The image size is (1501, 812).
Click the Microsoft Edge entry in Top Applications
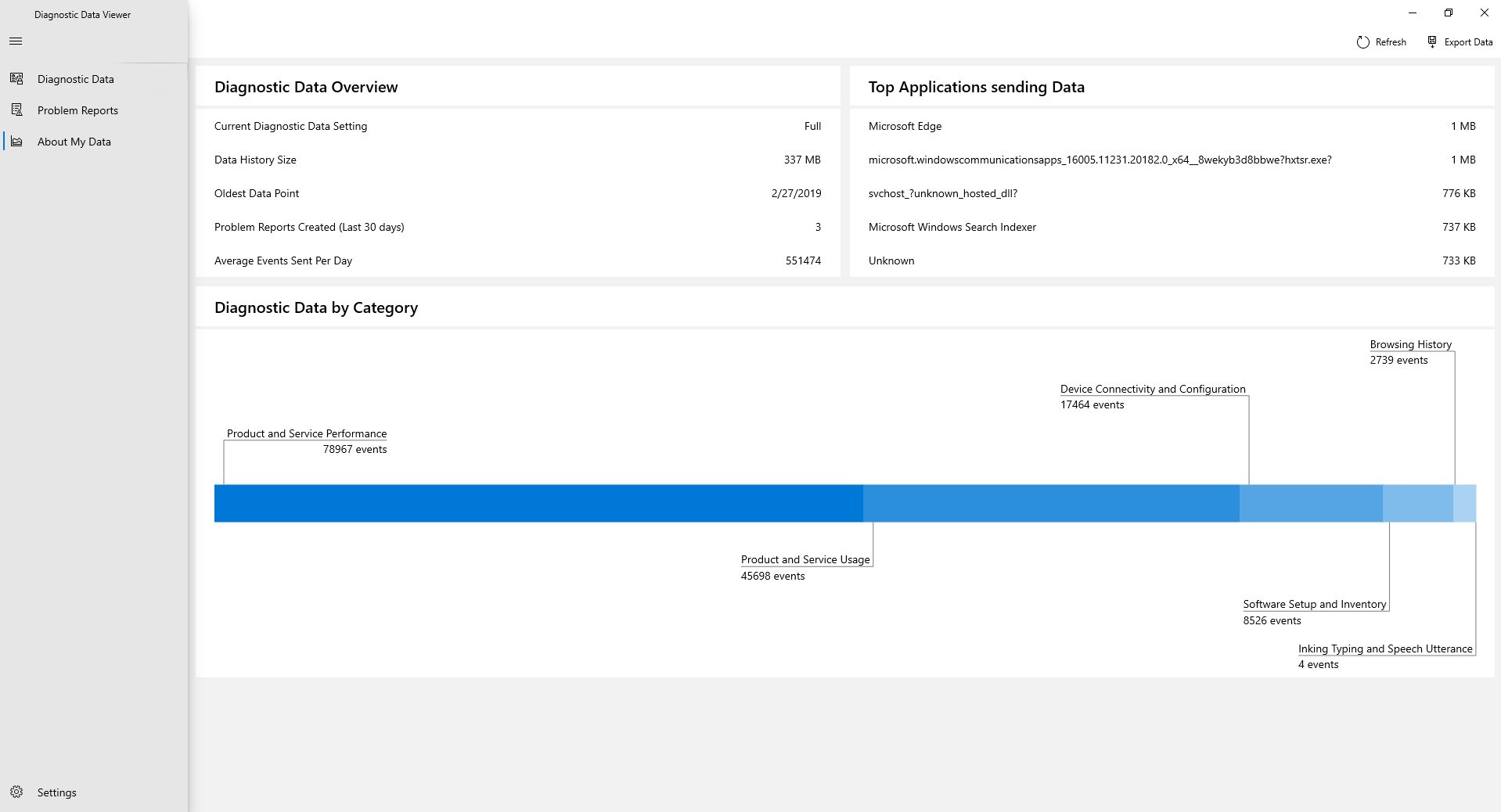[x=905, y=126]
